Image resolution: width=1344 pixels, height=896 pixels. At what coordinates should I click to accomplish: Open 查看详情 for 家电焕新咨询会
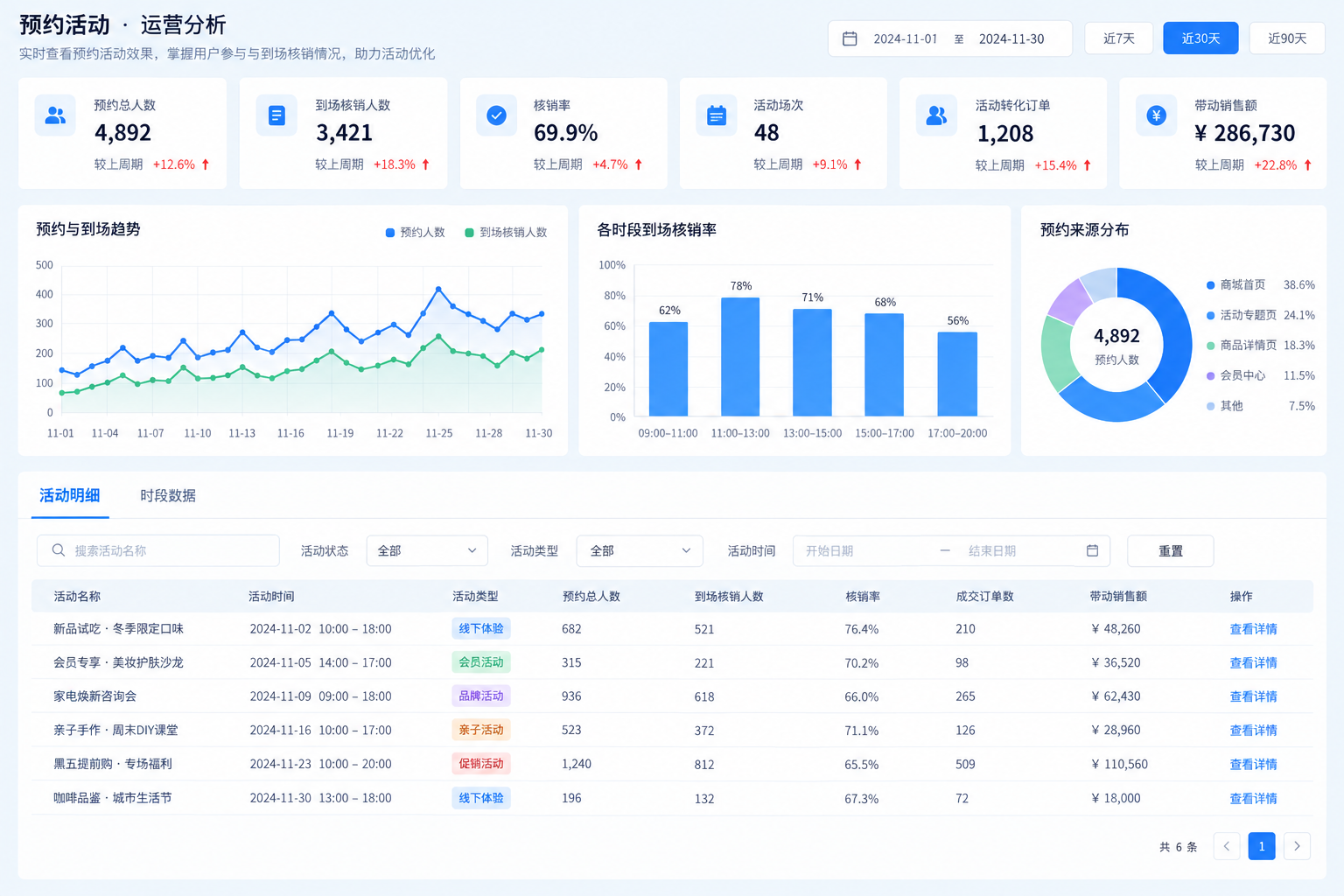click(1253, 696)
